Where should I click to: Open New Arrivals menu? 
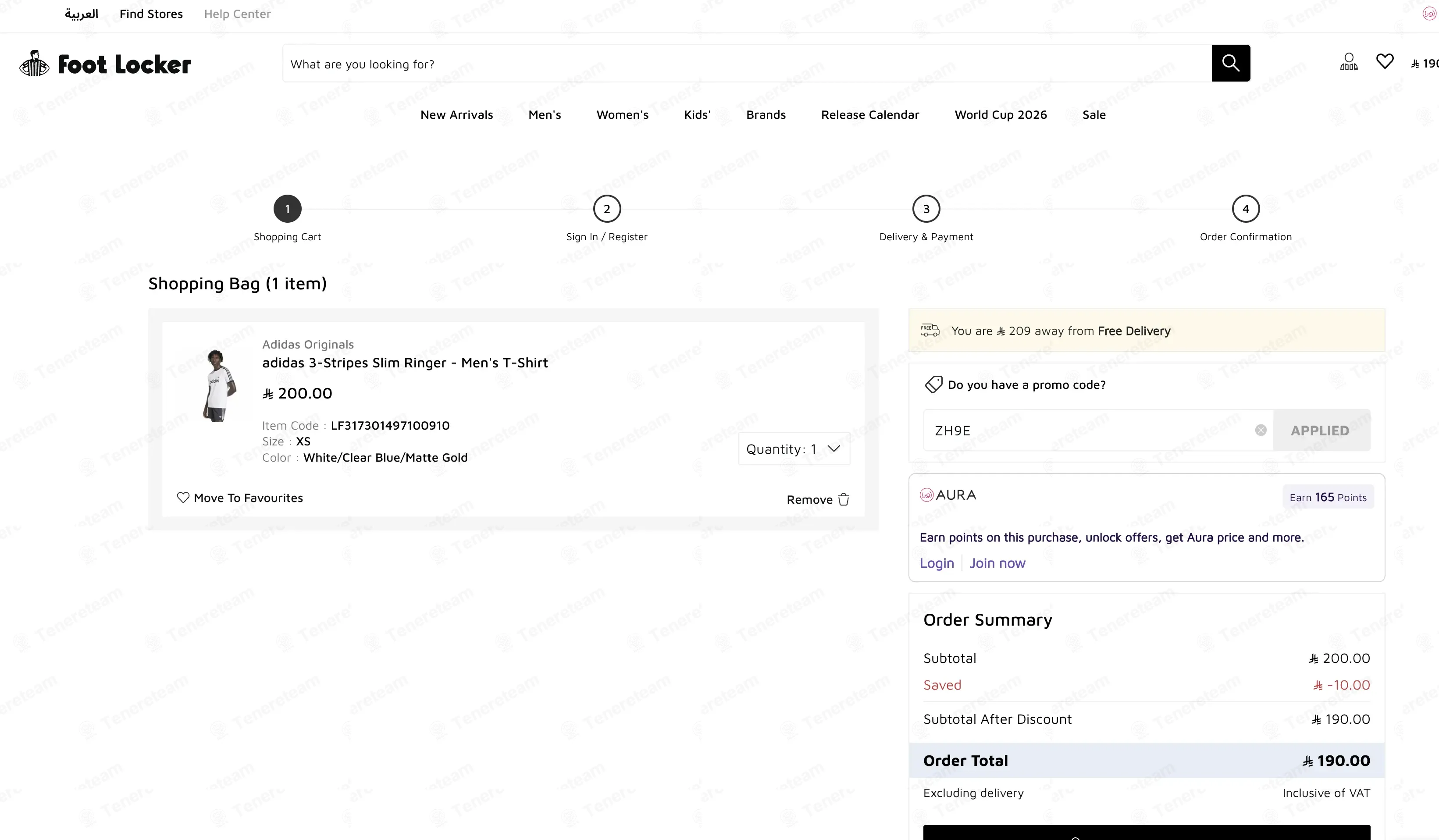457,115
